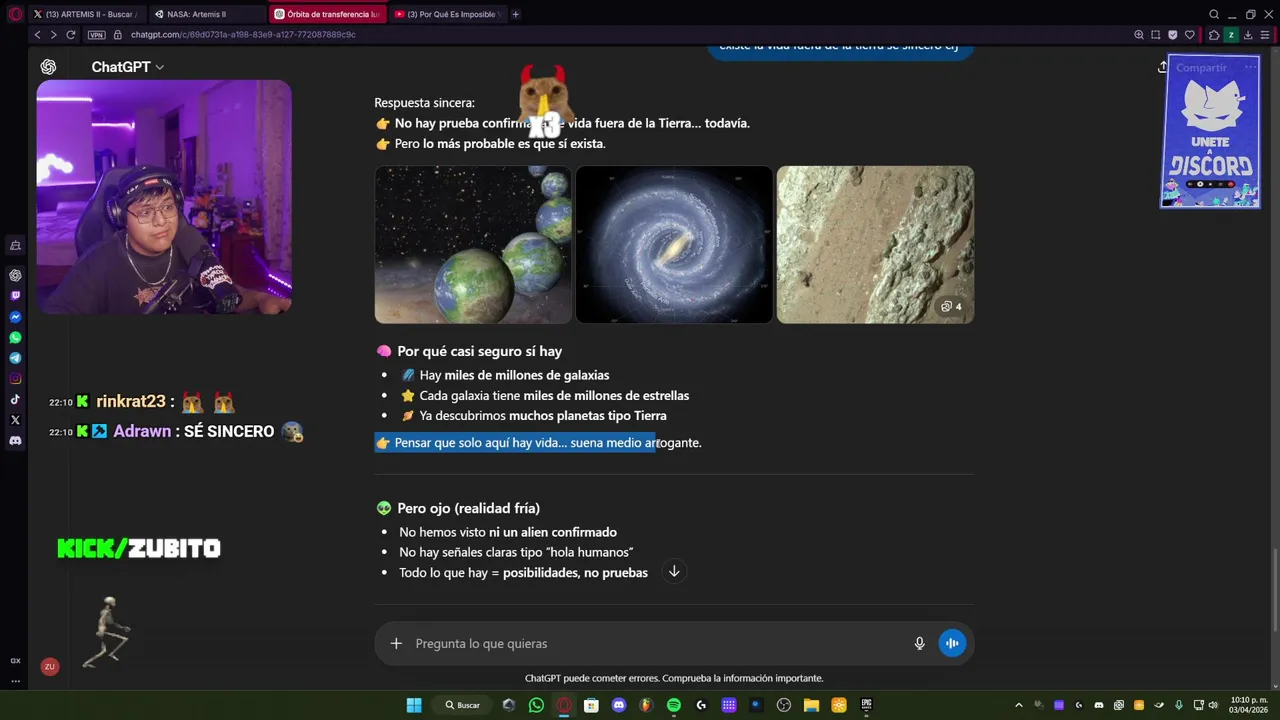The height and width of the screenshot is (720, 1280).
Task: Open WhatsApp from the Windows taskbar
Action: (x=536, y=705)
